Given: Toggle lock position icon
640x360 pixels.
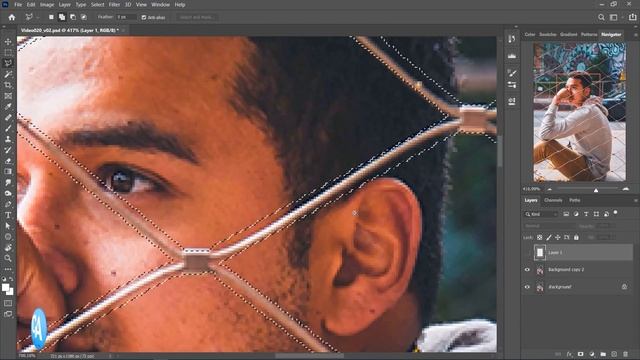Looking at the screenshot, I should coord(558,237).
